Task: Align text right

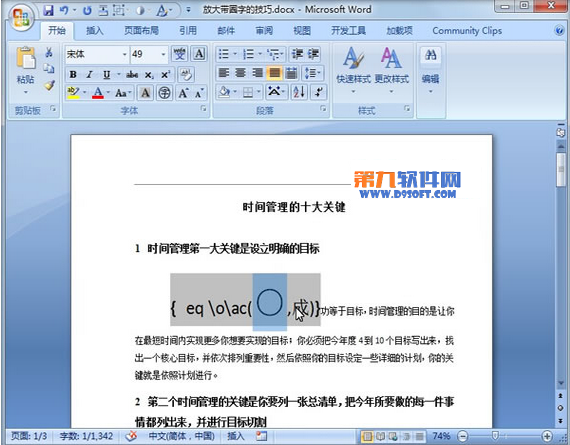Action: click(x=257, y=73)
